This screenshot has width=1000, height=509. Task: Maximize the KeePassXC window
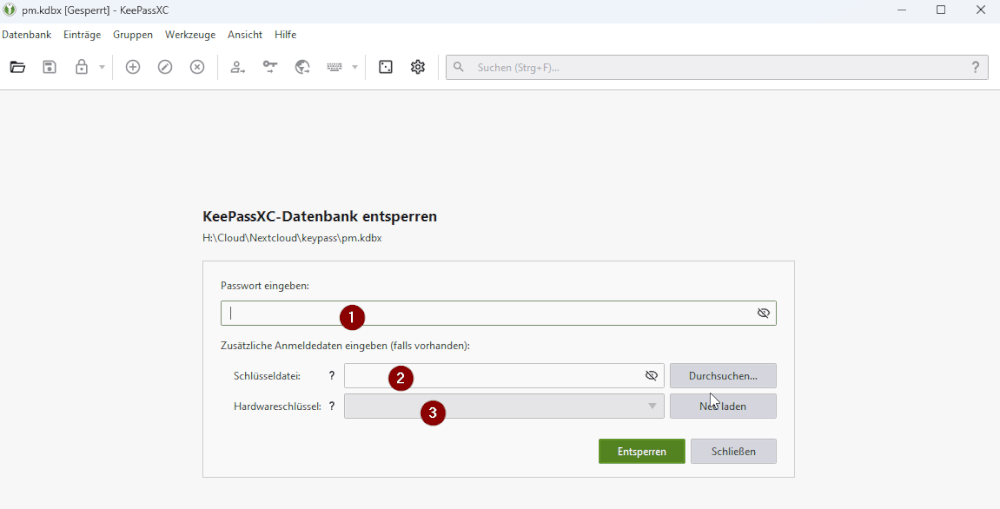click(x=941, y=10)
